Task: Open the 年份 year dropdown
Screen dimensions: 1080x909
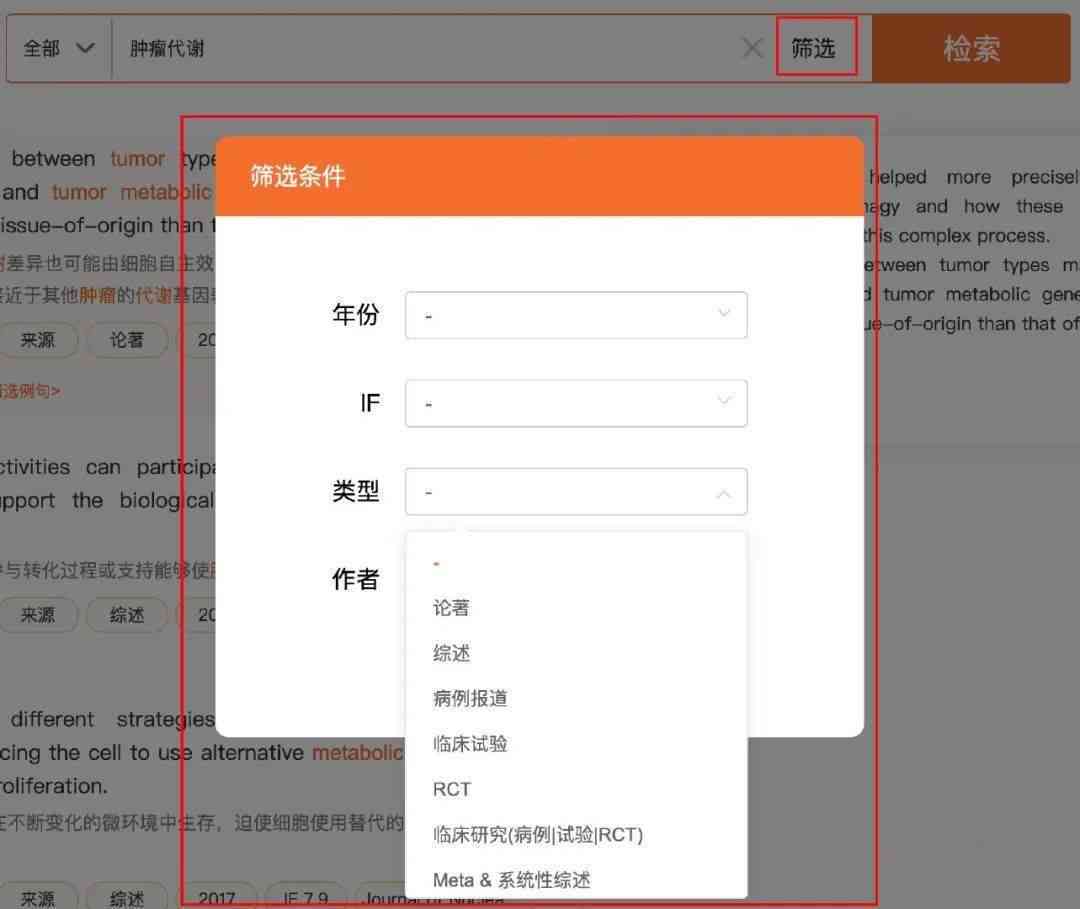Action: click(576, 315)
